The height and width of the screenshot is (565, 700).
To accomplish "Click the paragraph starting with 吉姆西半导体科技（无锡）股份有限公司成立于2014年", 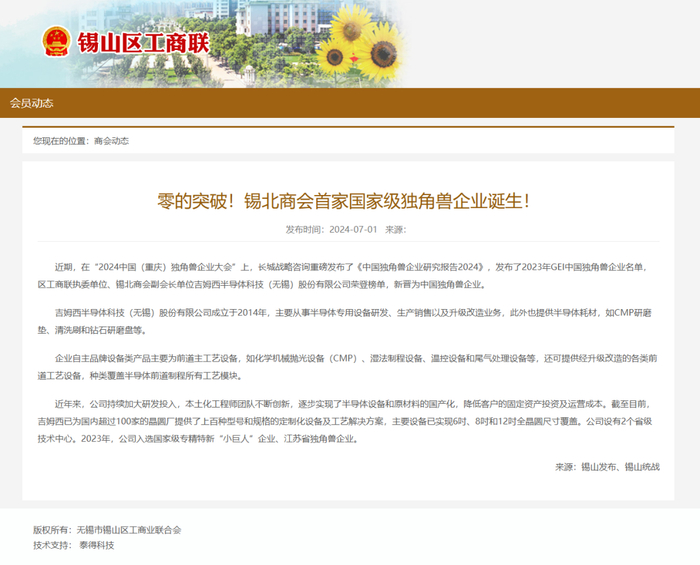I will pos(344,321).
